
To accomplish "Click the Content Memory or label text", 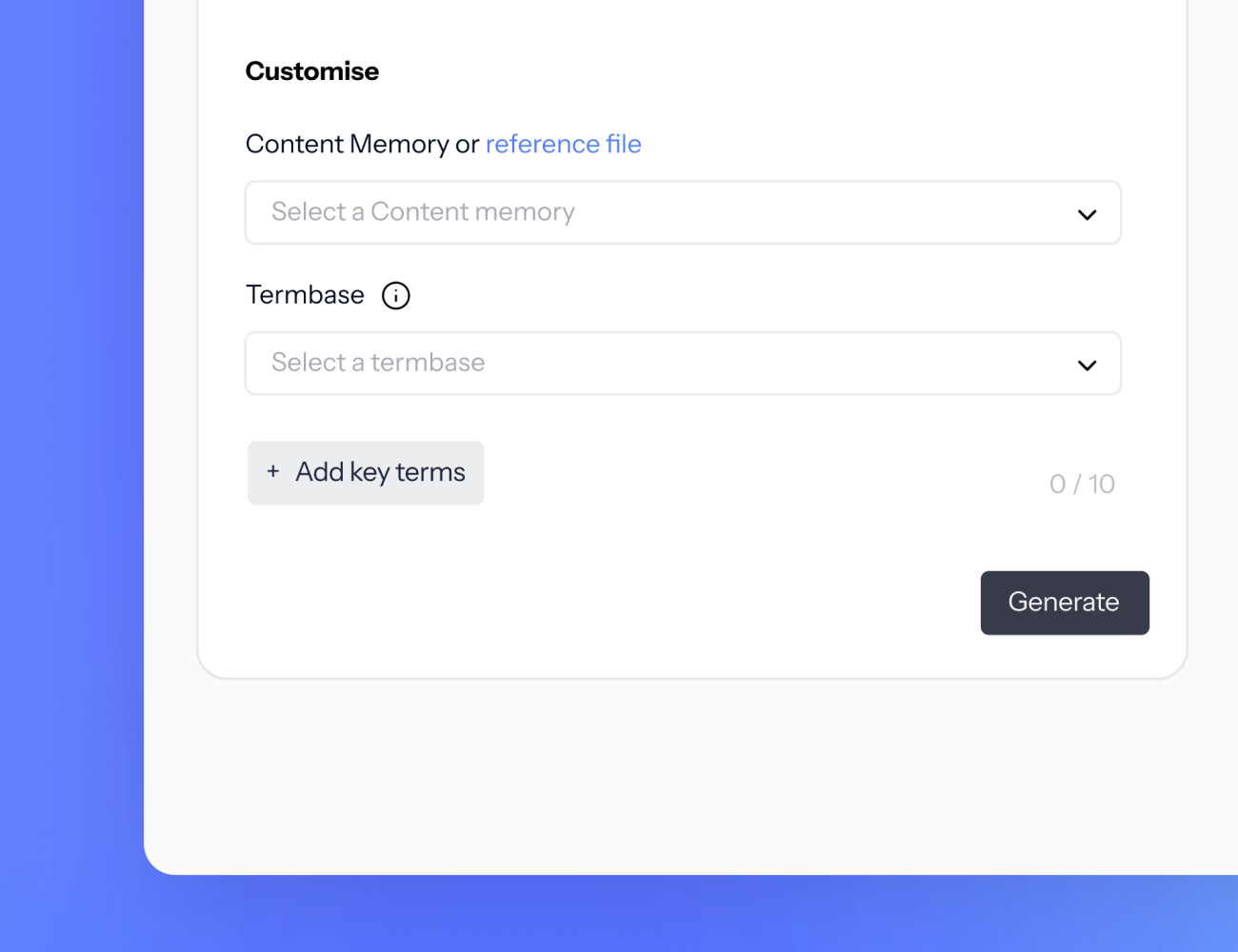I will point(362,144).
